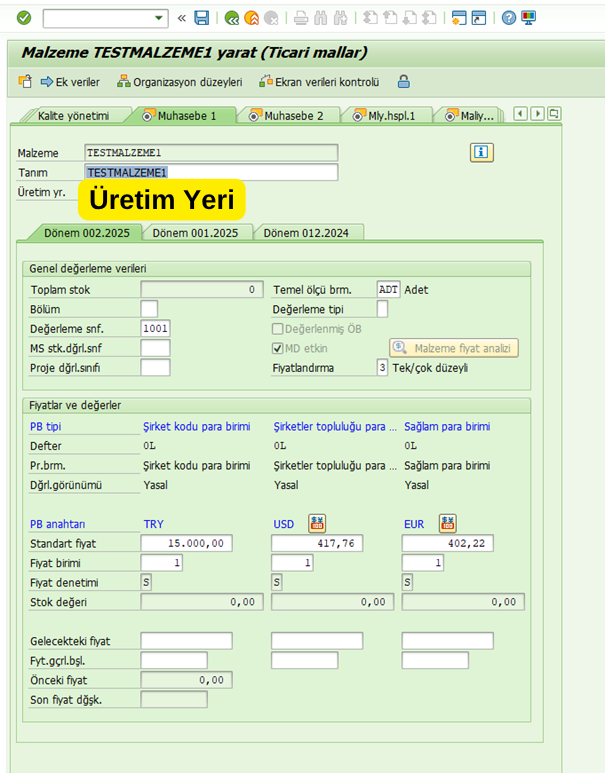Image resolution: width=605 pixels, height=773 pixels.
Task: Click the Ekran verileri kontrolü button
Action: 321,82
